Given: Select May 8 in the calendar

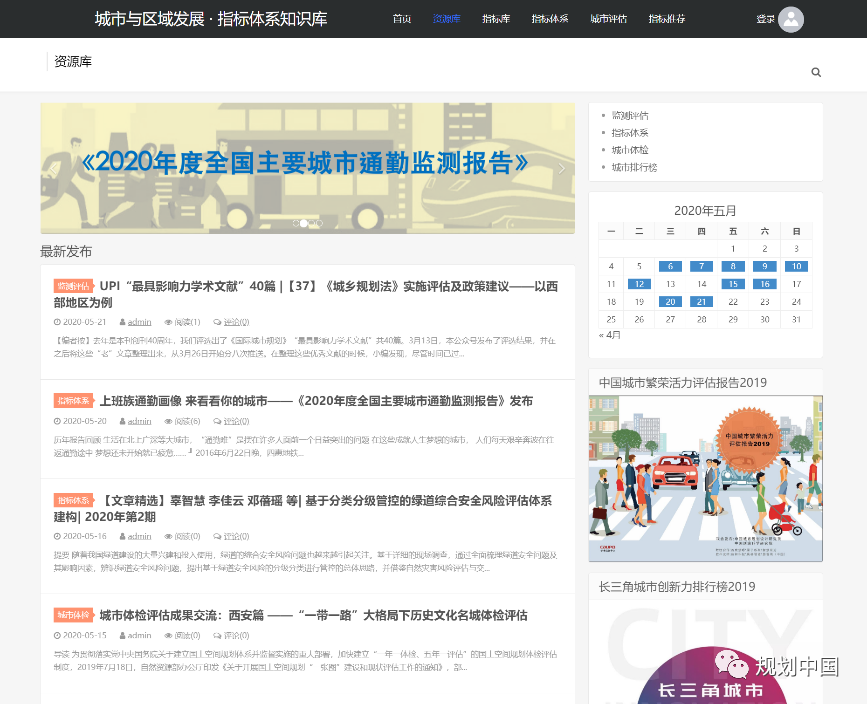Looking at the screenshot, I should [x=733, y=267].
